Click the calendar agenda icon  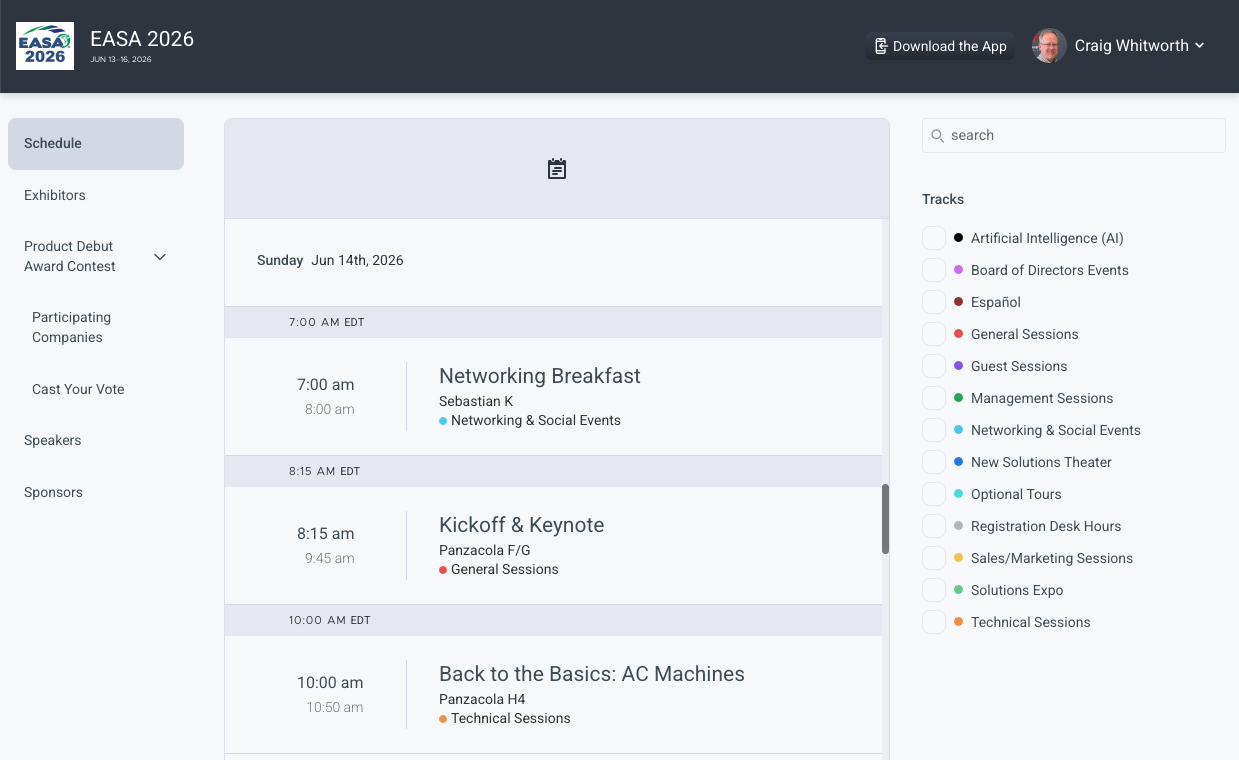pyautogui.click(x=557, y=169)
